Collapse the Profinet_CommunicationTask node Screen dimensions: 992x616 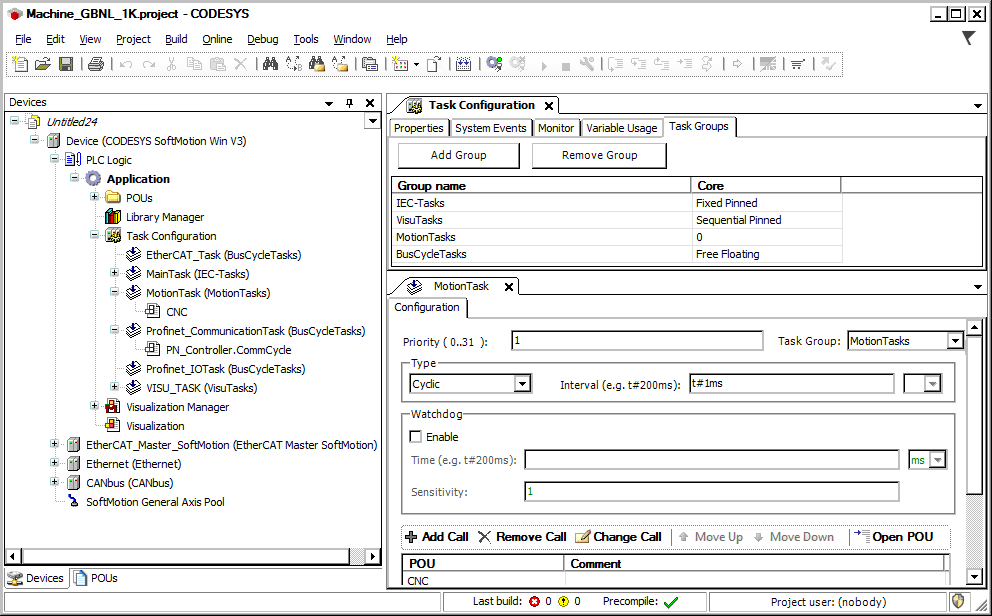(x=114, y=330)
